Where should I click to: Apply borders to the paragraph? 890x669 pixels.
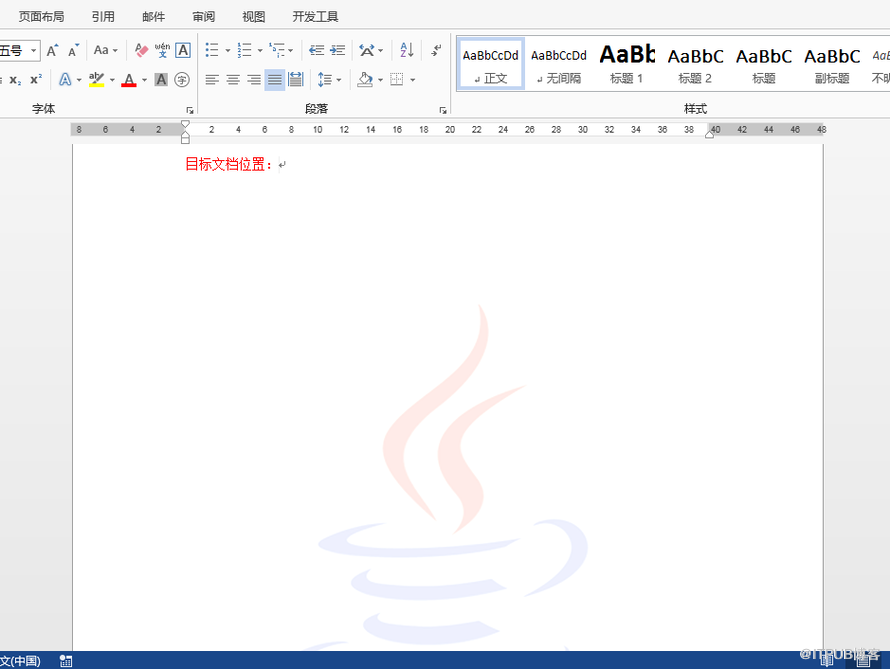point(397,80)
